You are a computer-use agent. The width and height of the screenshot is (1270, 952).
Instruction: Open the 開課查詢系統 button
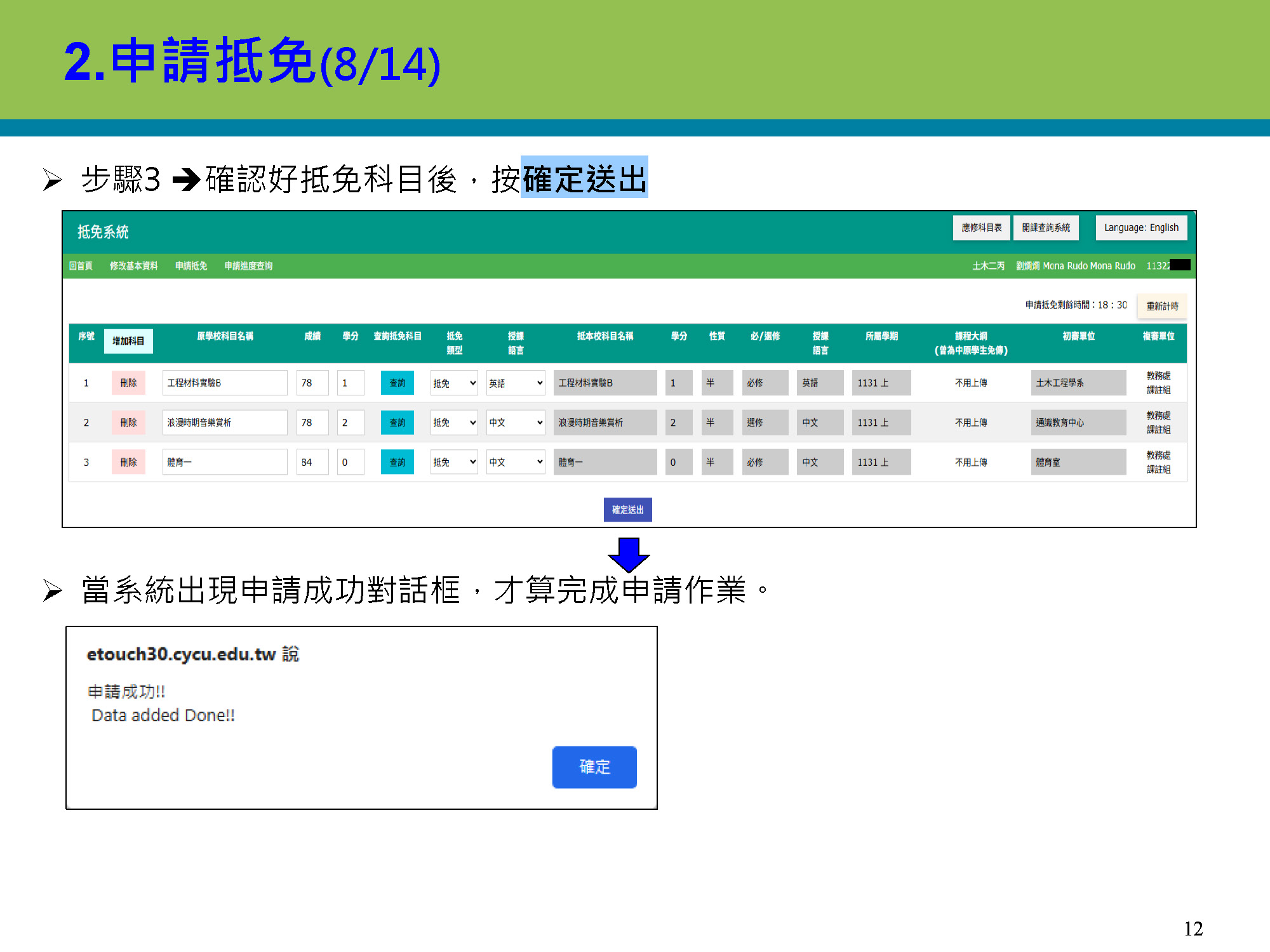point(1046,228)
